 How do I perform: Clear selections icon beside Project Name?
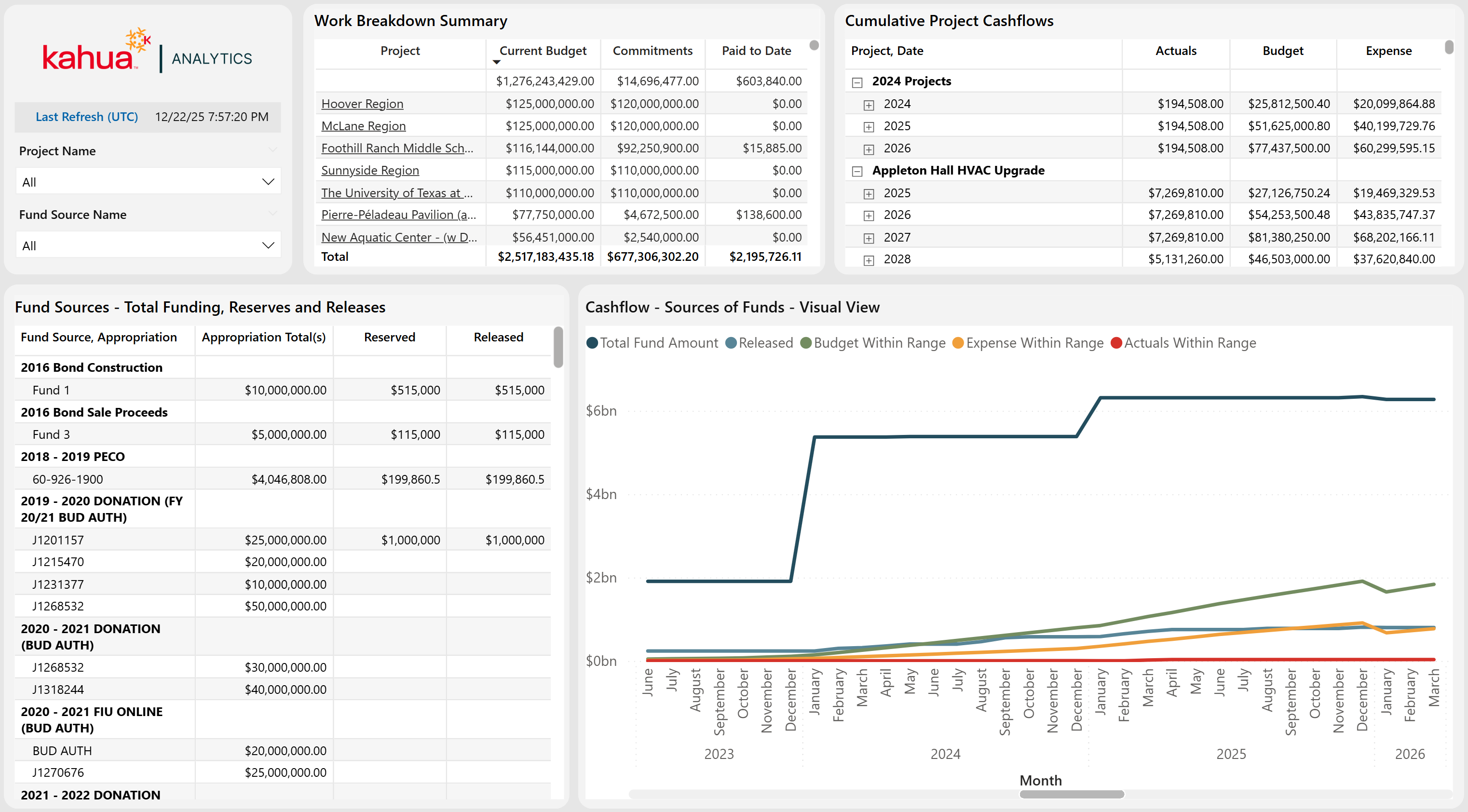(x=272, y=150)
